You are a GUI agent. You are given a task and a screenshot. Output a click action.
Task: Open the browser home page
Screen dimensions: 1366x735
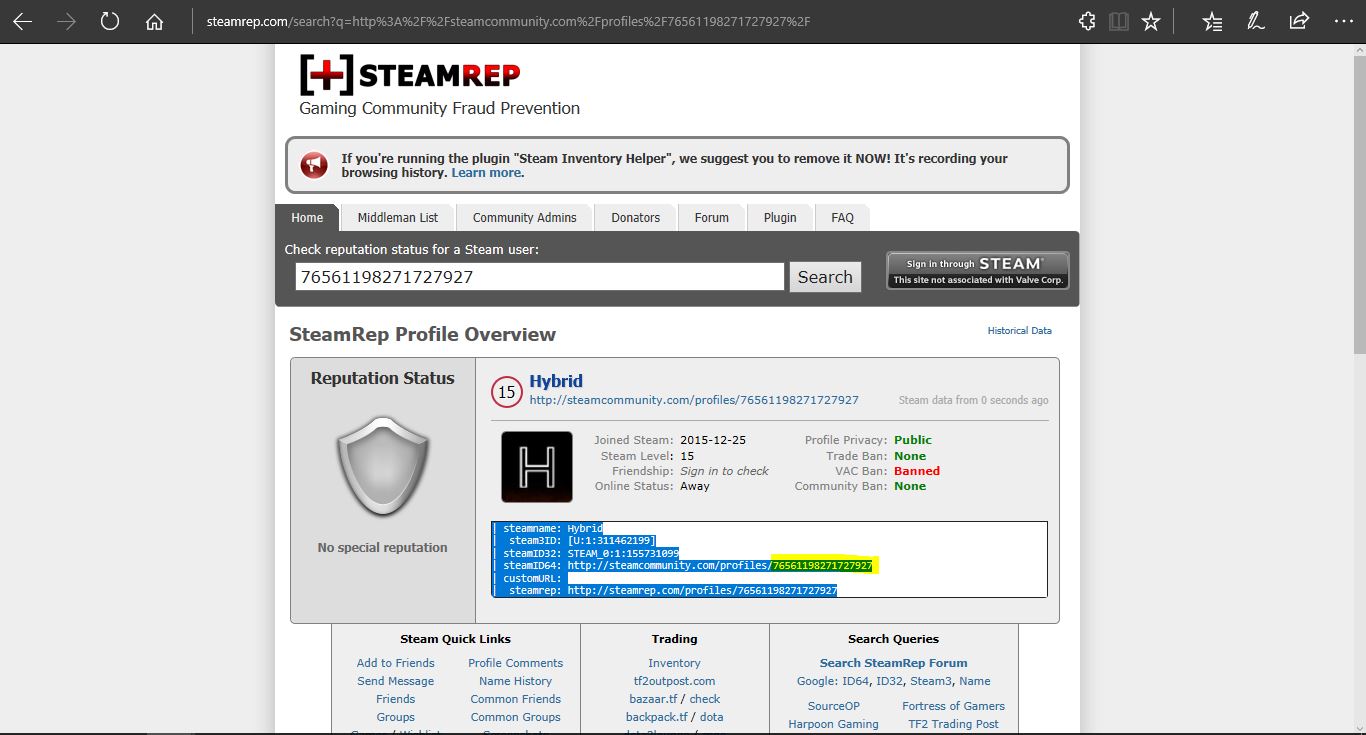154,21
